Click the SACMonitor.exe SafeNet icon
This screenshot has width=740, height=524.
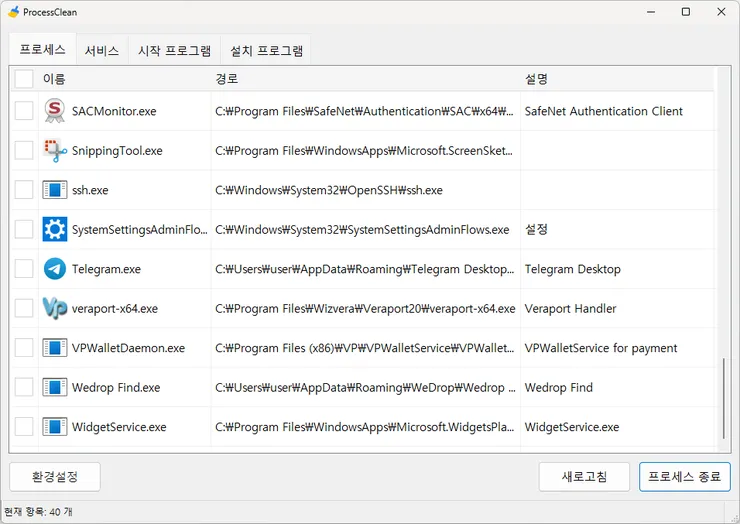tap(55, 111)
